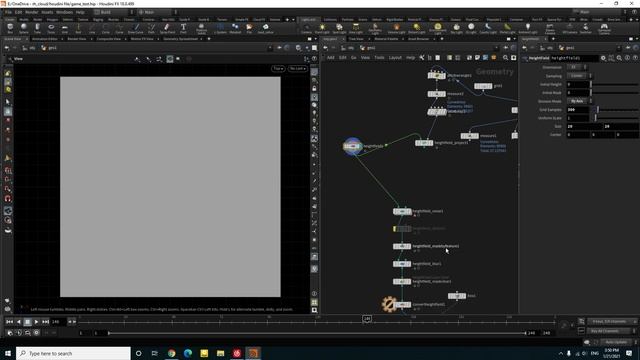640x360 pixels.
Task: Click the convertheightfield1 node
Action: 402,304
